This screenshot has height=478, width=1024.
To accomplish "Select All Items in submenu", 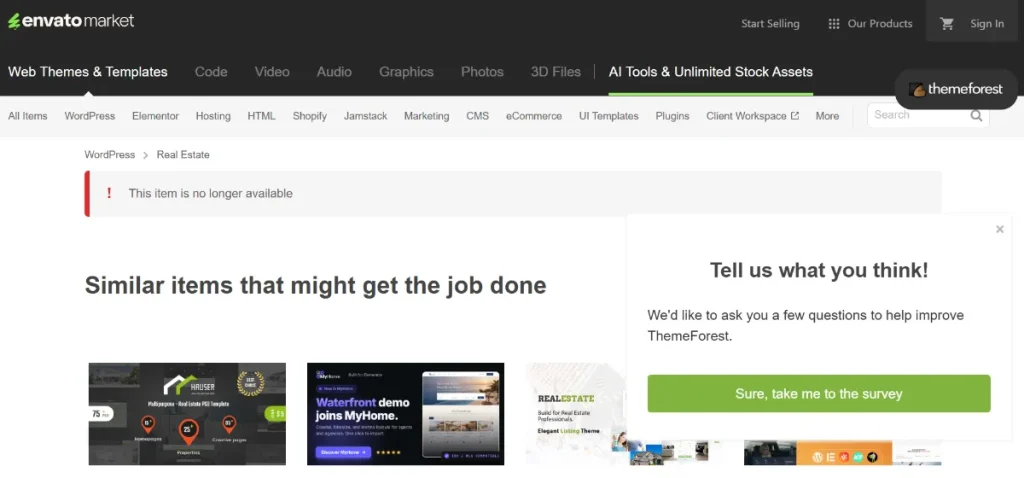I will (27, 116).
